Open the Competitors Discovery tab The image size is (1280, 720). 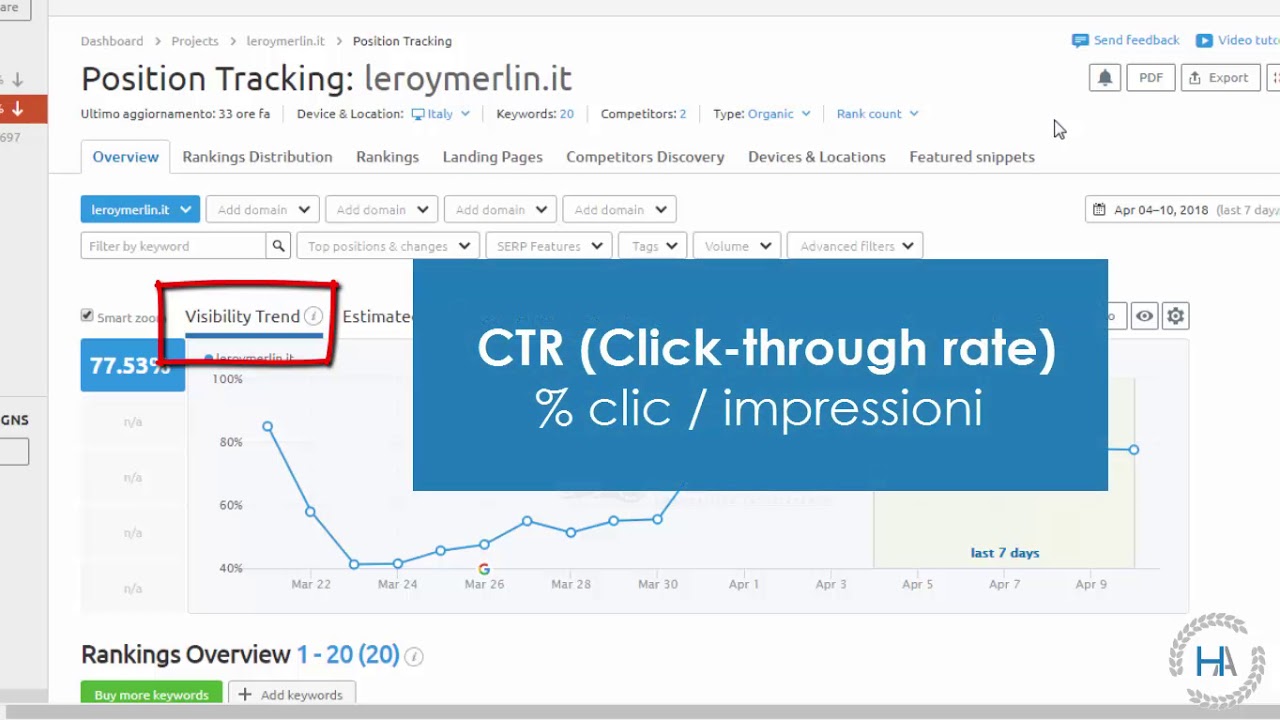pos(645,157)
